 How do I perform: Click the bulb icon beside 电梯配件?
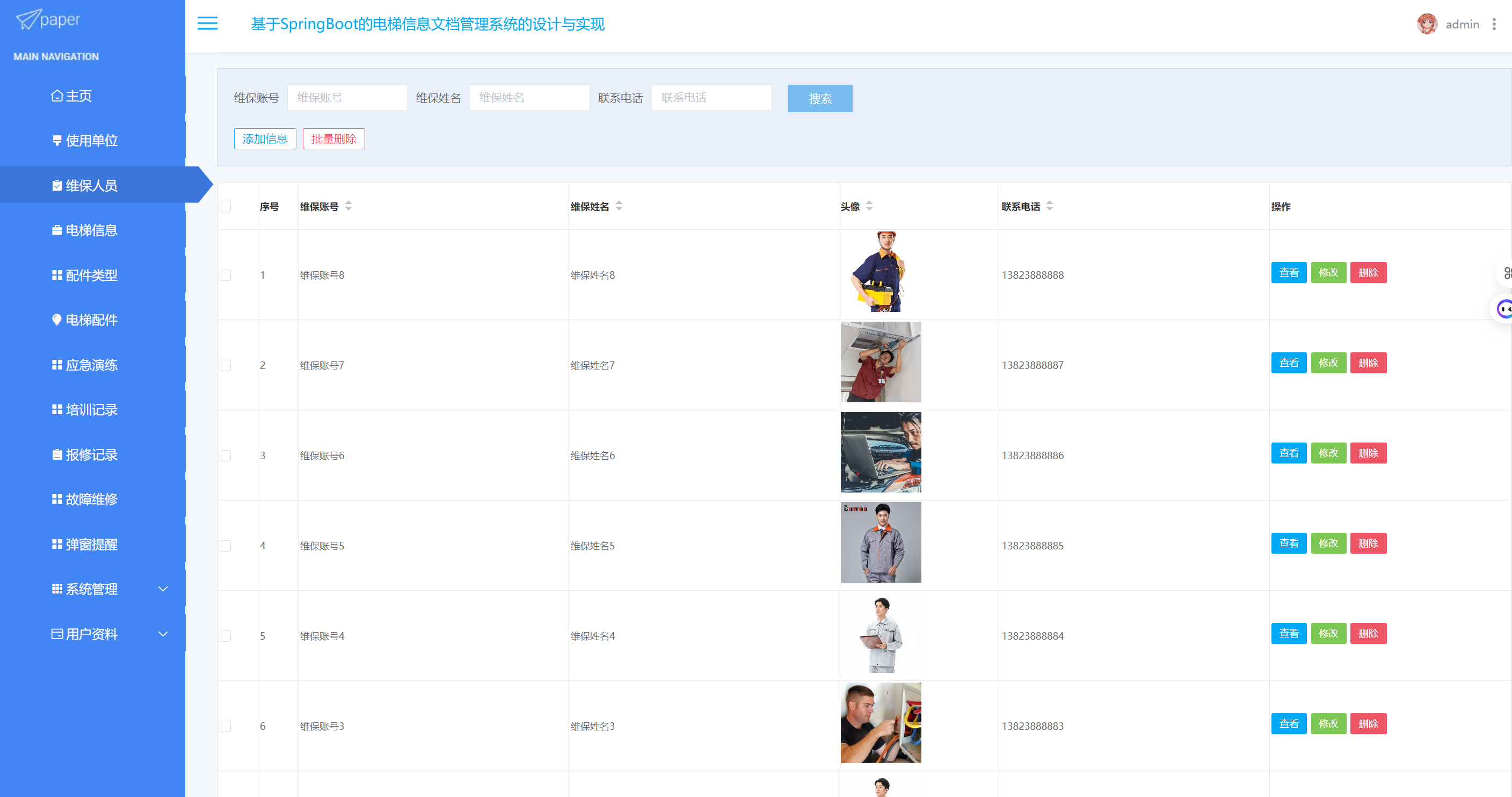(57, 320)
